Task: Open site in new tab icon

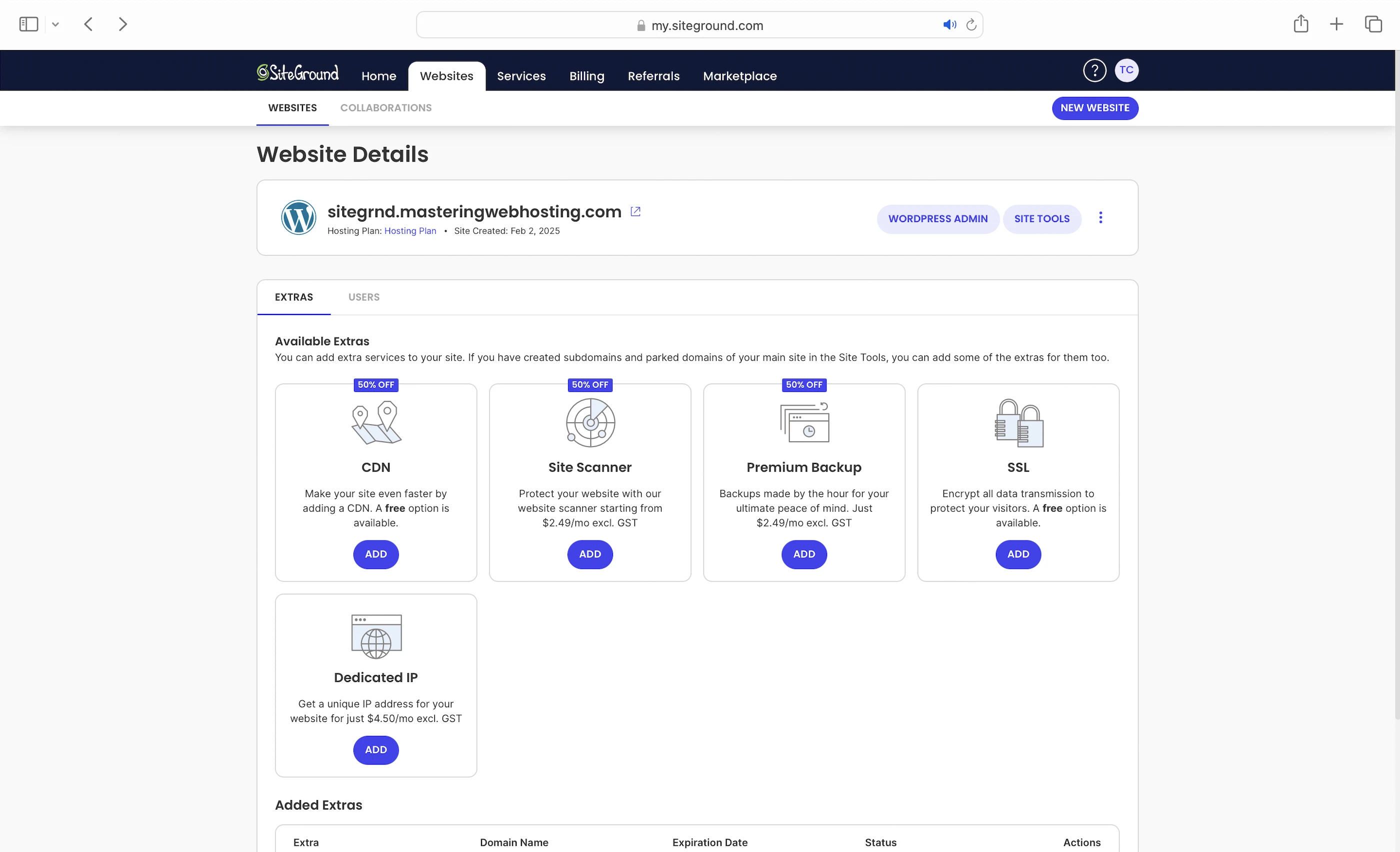Action: (x=635, y=212)
